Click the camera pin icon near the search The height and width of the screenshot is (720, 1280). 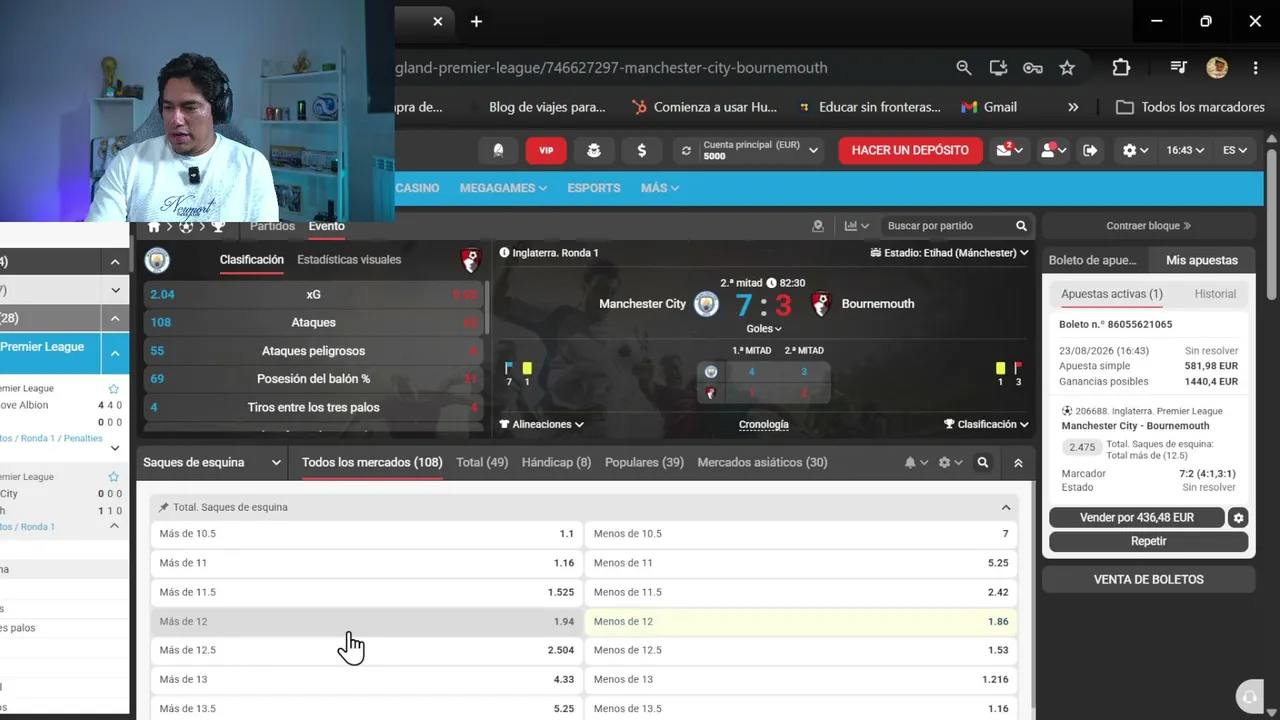[x=818, y=226]
